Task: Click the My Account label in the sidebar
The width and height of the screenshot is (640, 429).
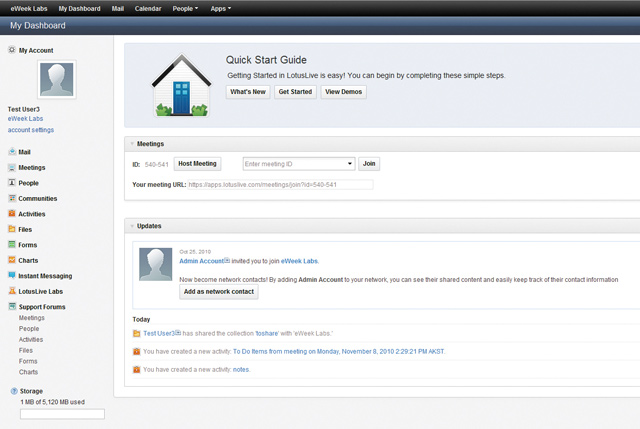Action: [36, 50]
